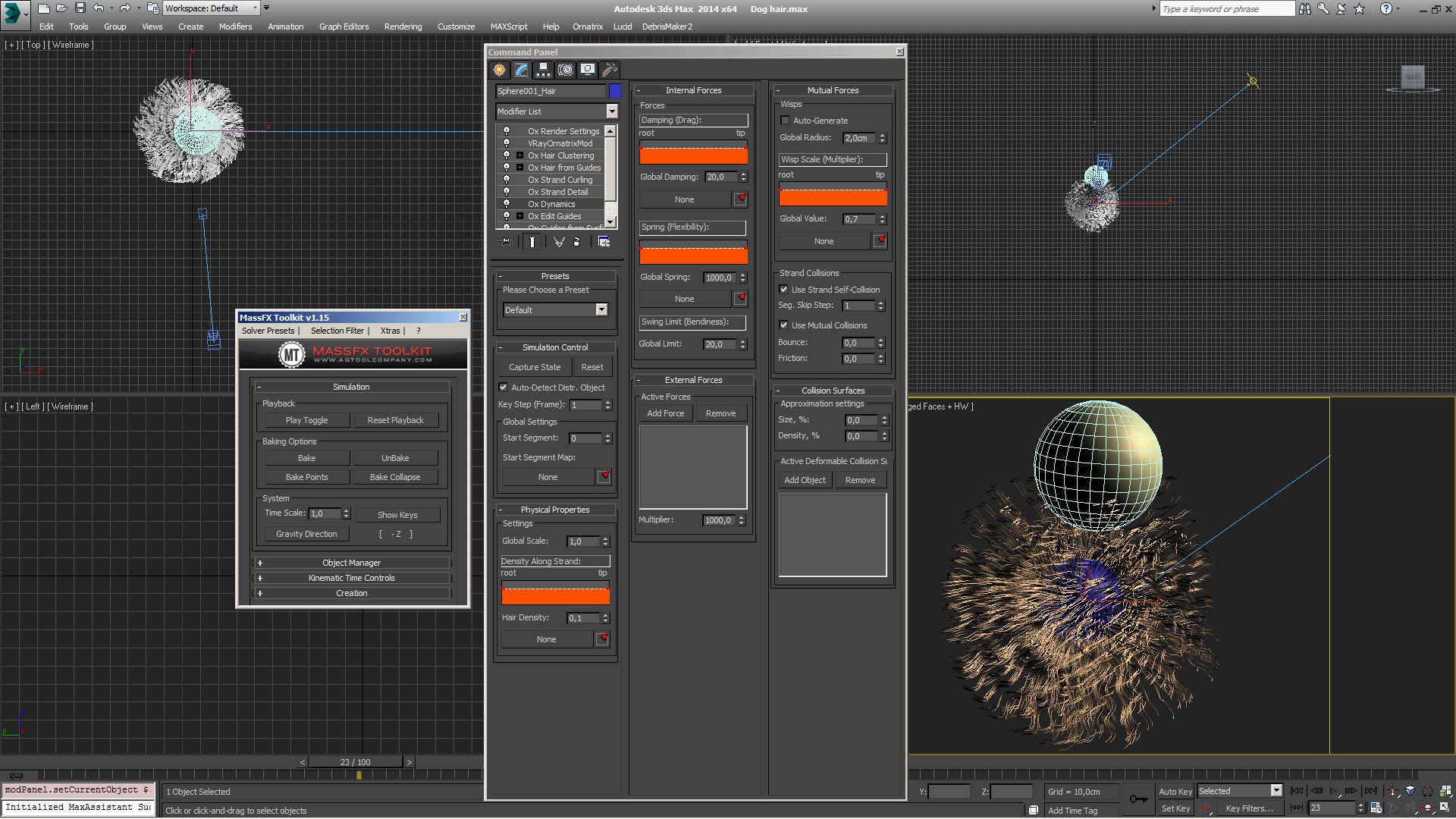
Task: Save the file with floppy icon
Action: (x=80, y=8)
